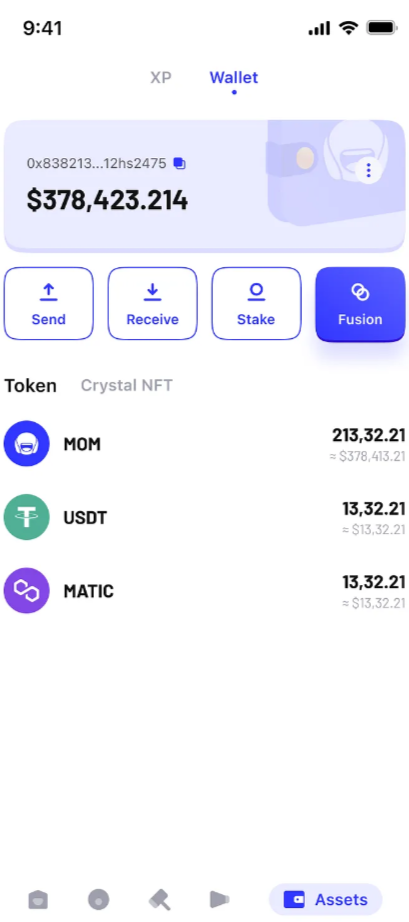
Task: Tap the MOM token helmet icon
Action: [26, 443]
